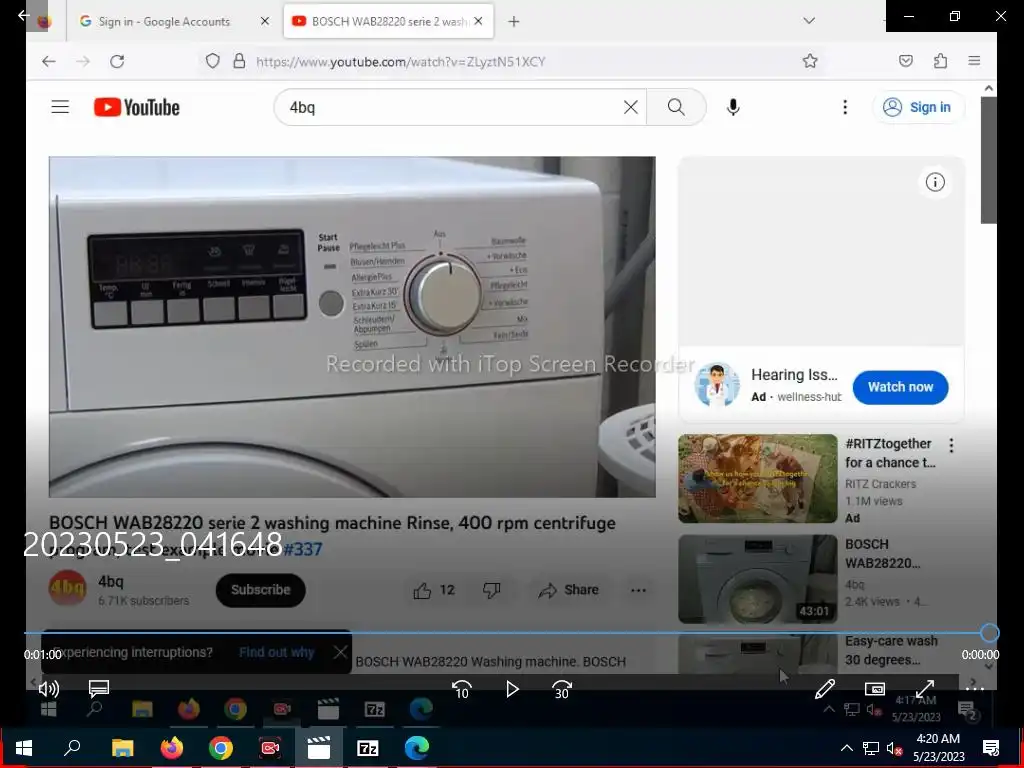Open YouTube settings three-dot menu
This screenshot has width=1024, height=768.
click(844, 107)
